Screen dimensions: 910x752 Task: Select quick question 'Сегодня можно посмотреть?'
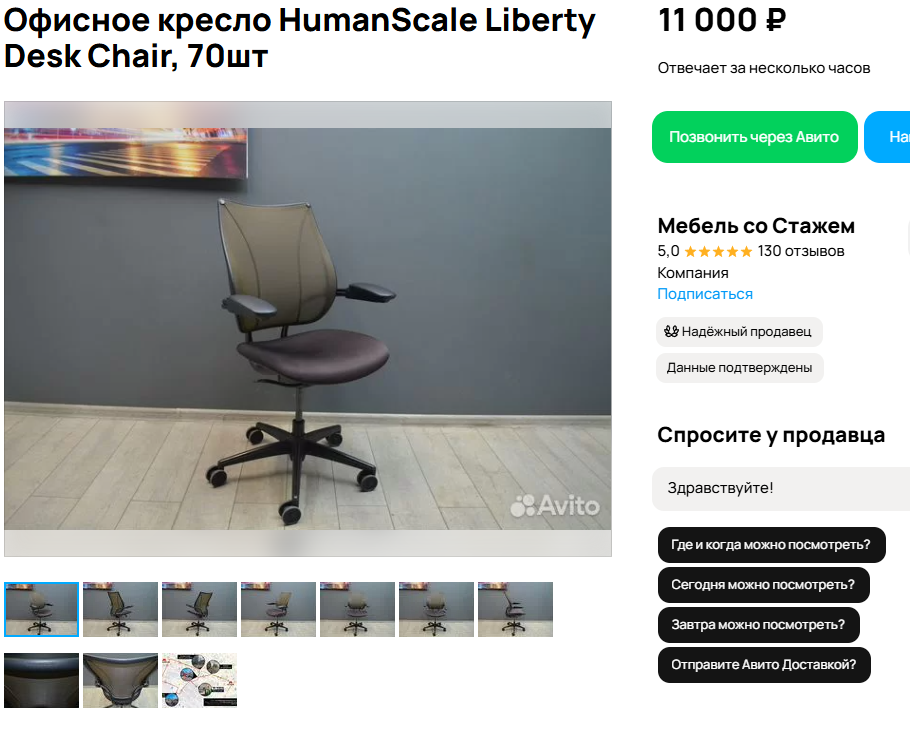(x=763, y=585)
